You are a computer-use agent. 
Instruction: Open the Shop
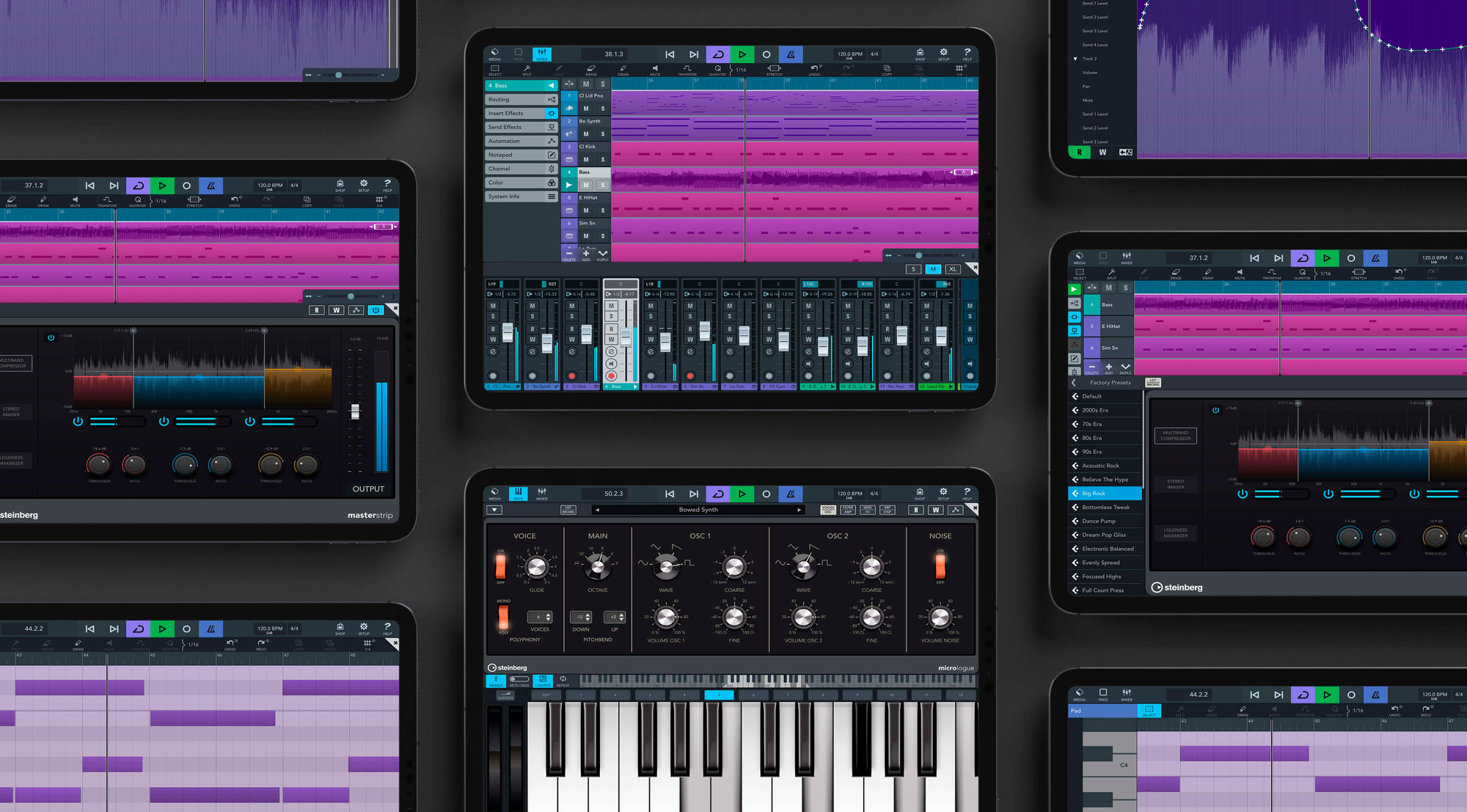pos(919,54)
